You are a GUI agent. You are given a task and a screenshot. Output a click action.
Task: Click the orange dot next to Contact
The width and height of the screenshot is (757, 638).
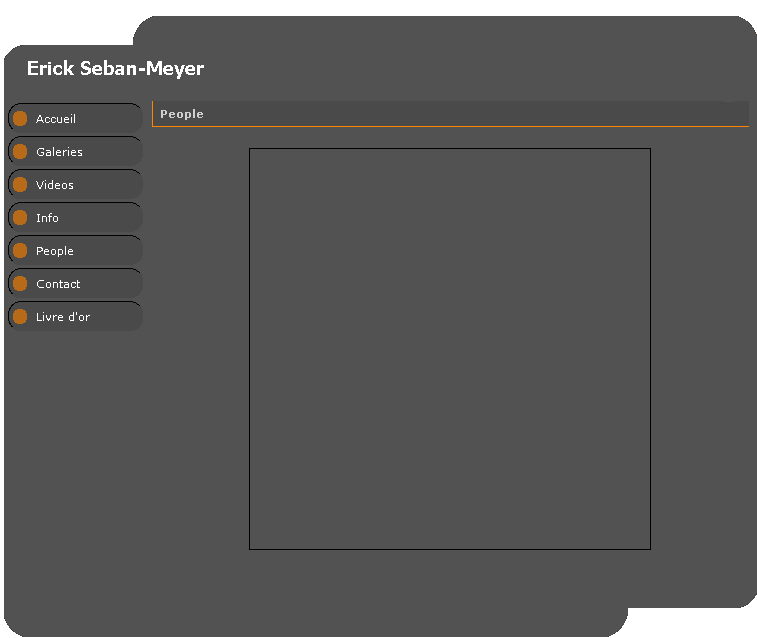(20, 284)
